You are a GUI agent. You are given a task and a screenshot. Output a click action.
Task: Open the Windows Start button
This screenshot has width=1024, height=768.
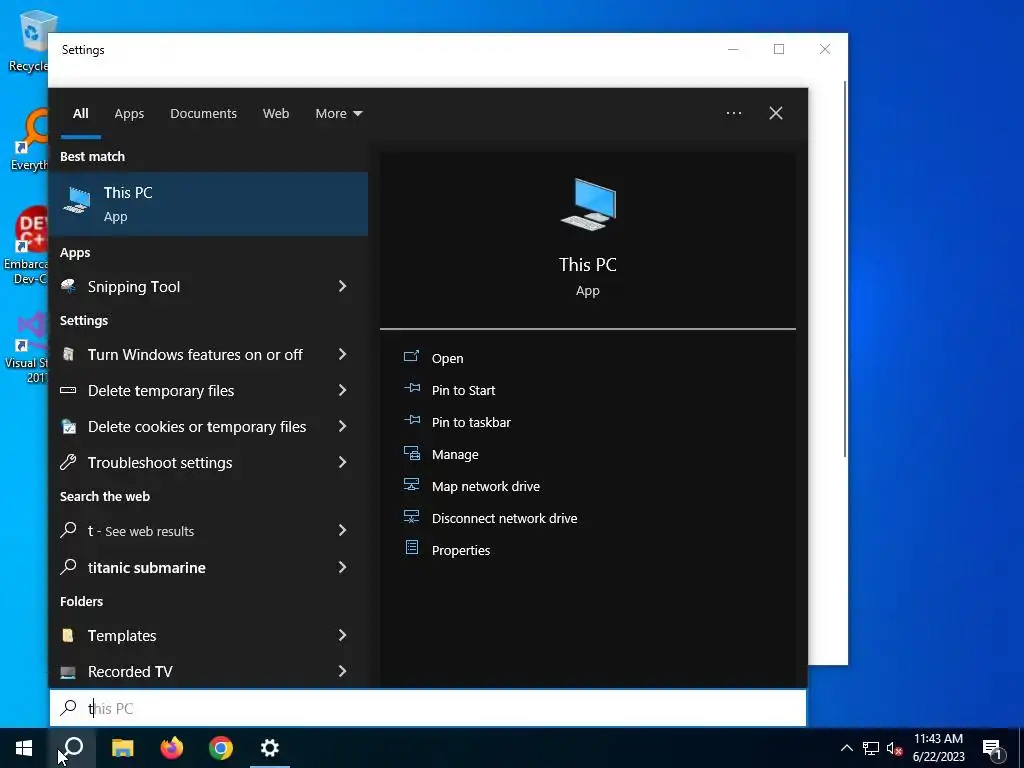pos(24,748)
